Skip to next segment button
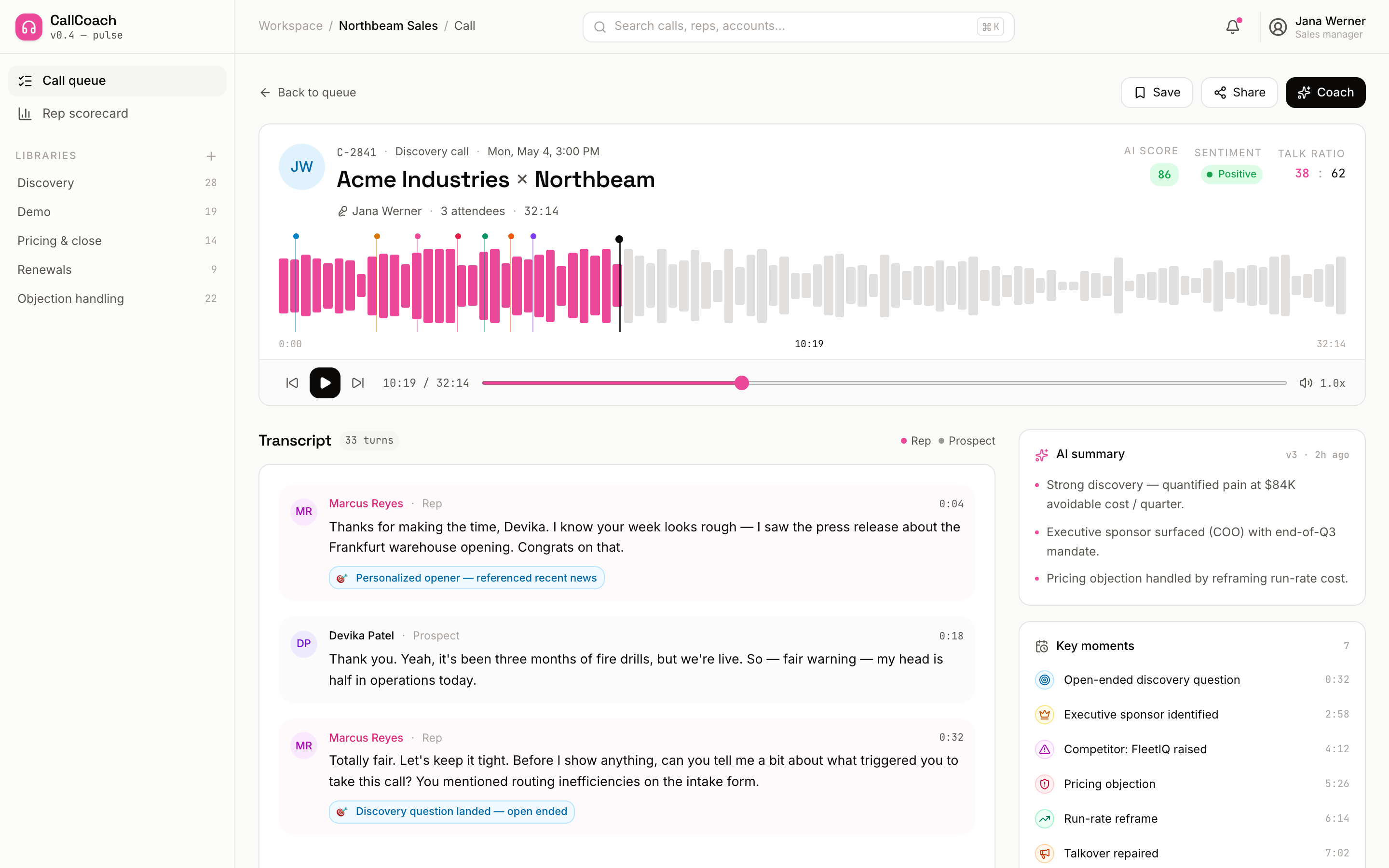Viewport: 1389px width, 868px height. [x=358, y=383]
